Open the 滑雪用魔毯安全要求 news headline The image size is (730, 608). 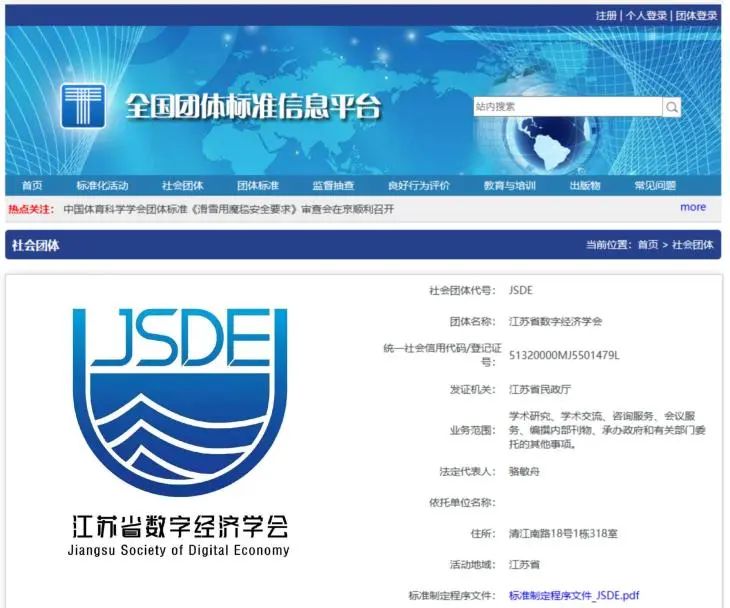pos(229,209)
